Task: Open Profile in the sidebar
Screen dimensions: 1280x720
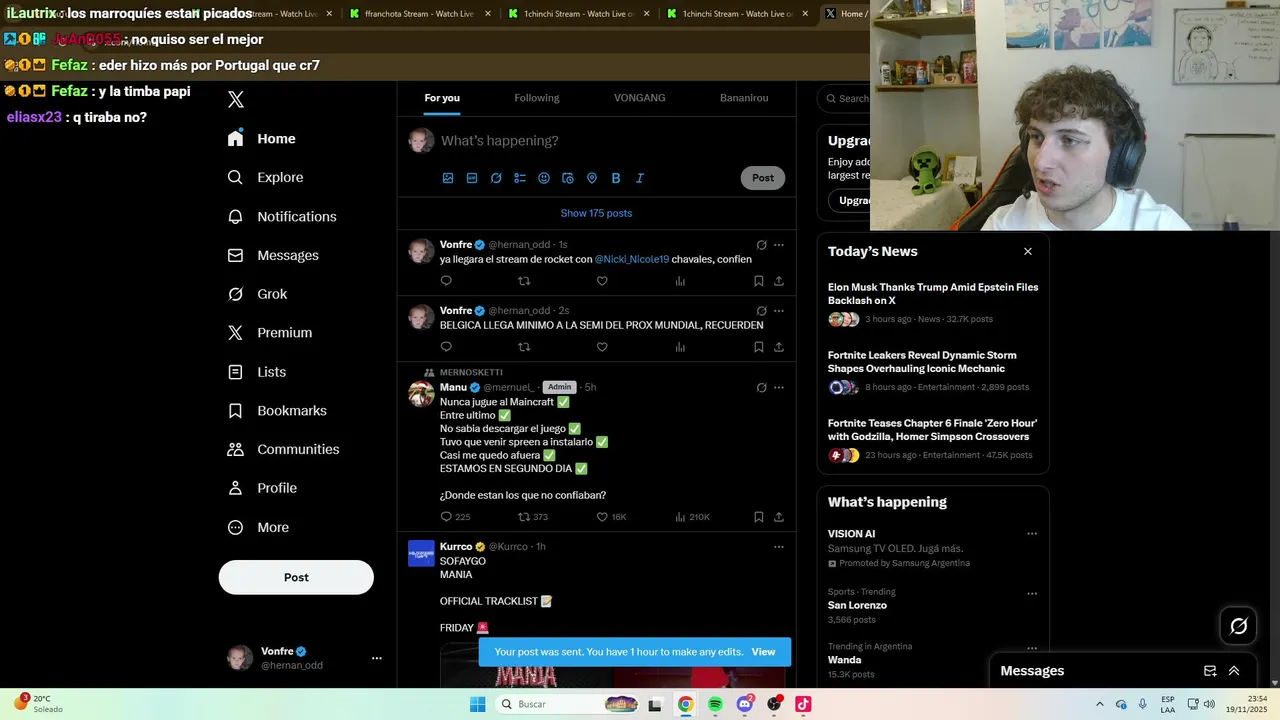Action: point(262,488)
